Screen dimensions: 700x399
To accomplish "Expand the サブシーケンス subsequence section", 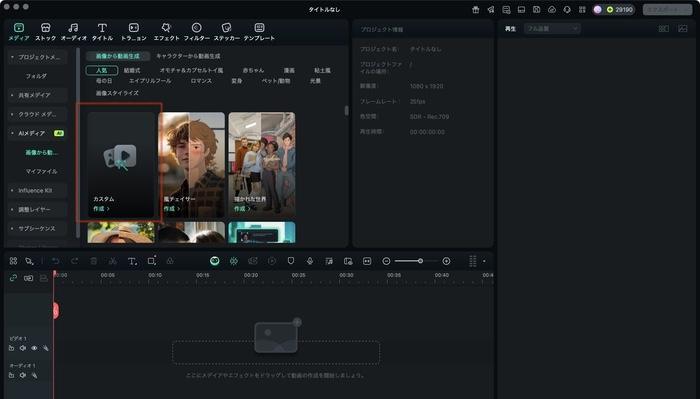I will (37, 229).
